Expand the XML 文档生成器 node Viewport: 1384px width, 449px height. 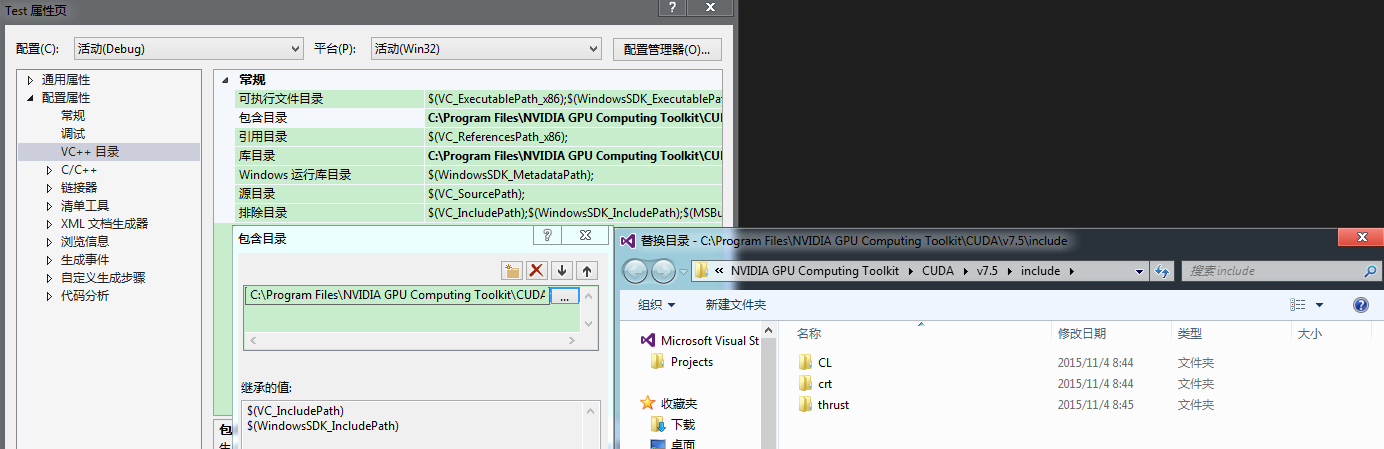[x=50, y=224]
